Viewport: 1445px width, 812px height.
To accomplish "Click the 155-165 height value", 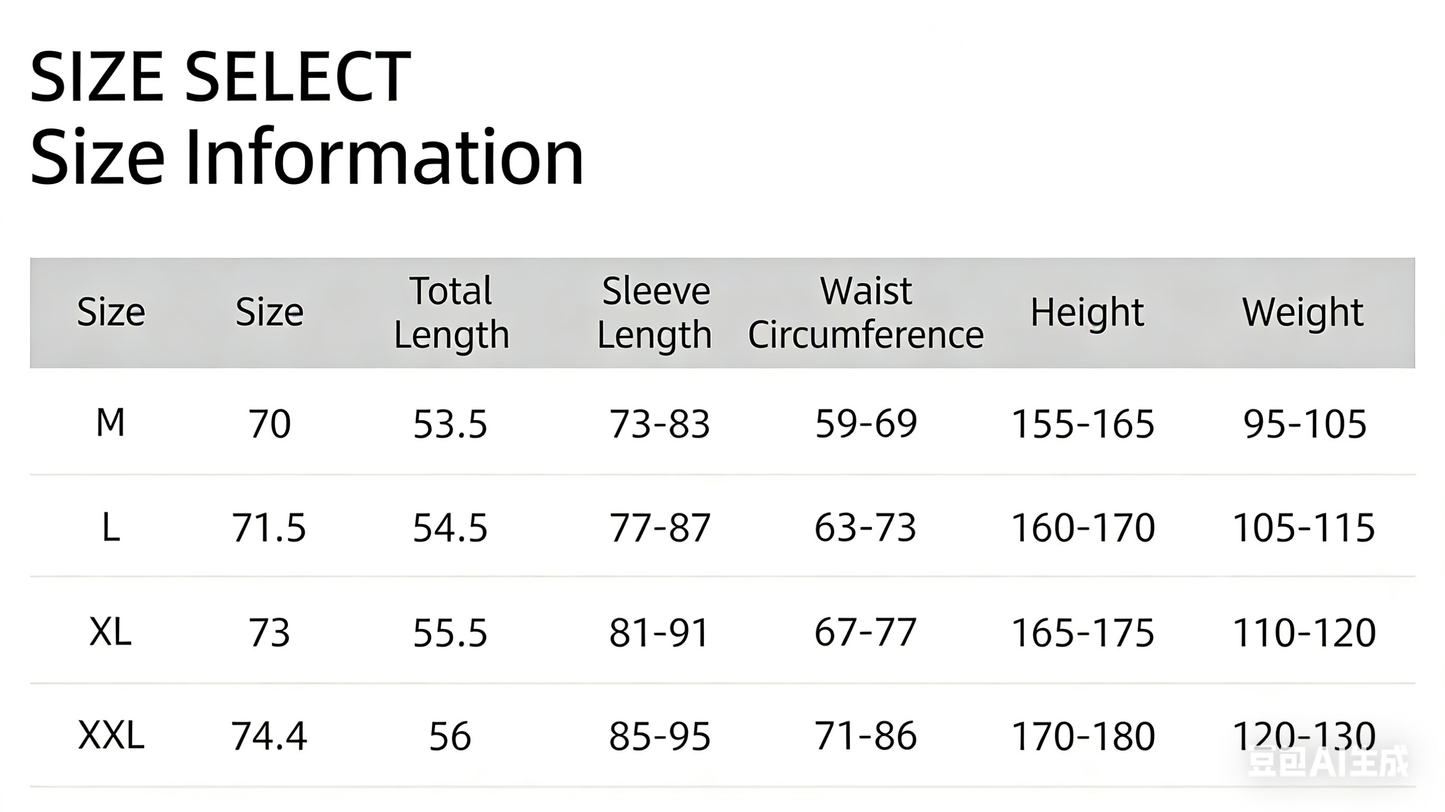I will tap(1083, 425).
